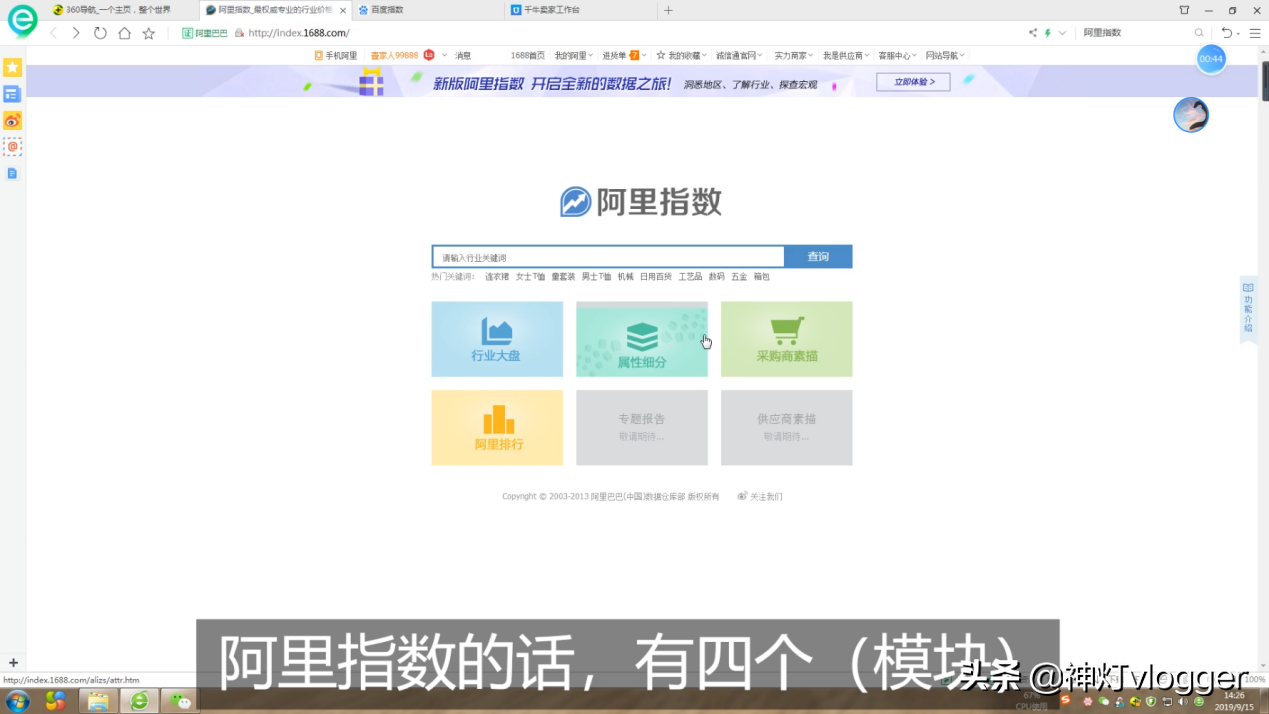Select the 连衣裙 hot keyword link
The height and width of the screenshot is (714, 1269).
(x=497, y=277)
